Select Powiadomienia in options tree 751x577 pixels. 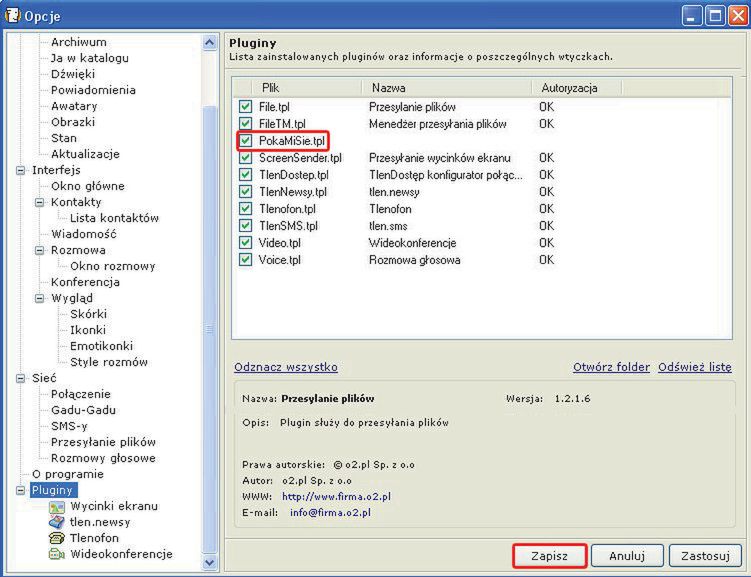(x=93, y=90)
